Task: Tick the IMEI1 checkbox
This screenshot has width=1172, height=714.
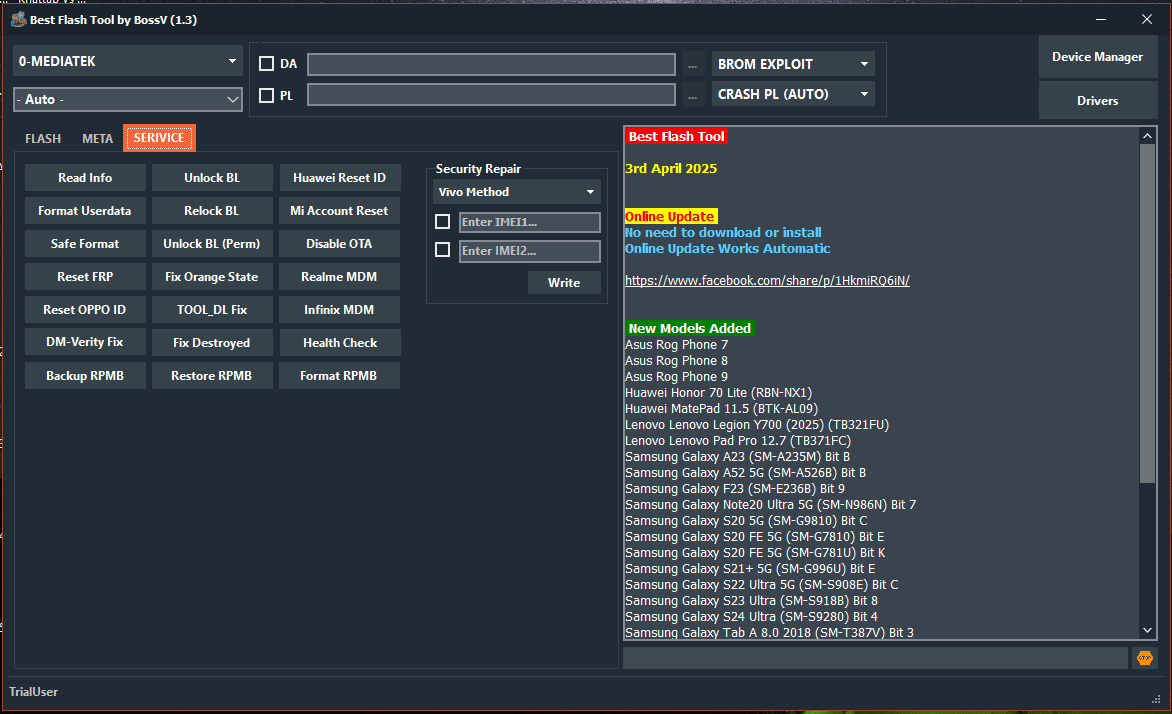Action: tap(442, 222)
